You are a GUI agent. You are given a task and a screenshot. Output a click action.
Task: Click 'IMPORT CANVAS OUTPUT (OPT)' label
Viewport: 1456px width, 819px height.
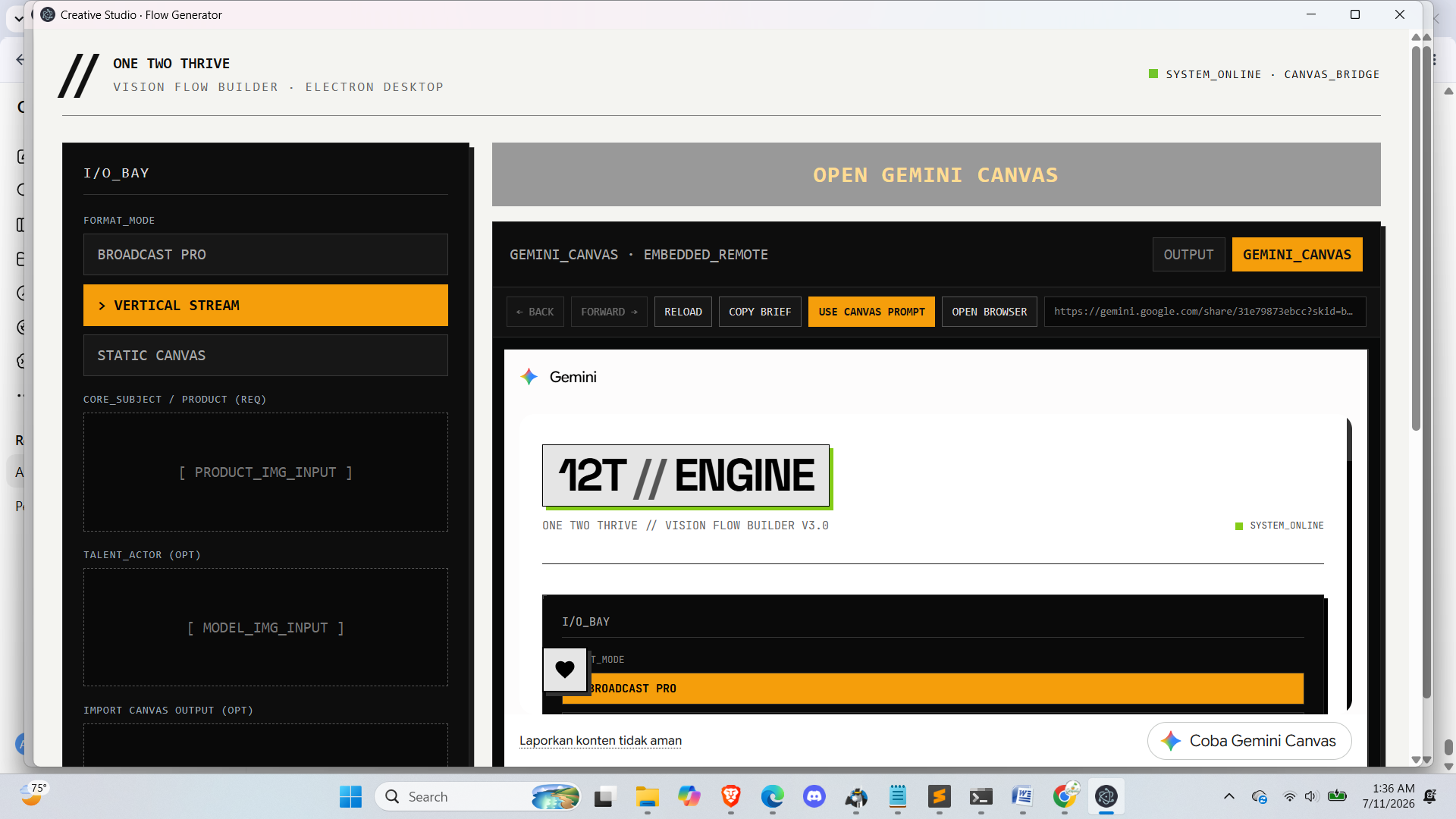click(x=168, y=711)
